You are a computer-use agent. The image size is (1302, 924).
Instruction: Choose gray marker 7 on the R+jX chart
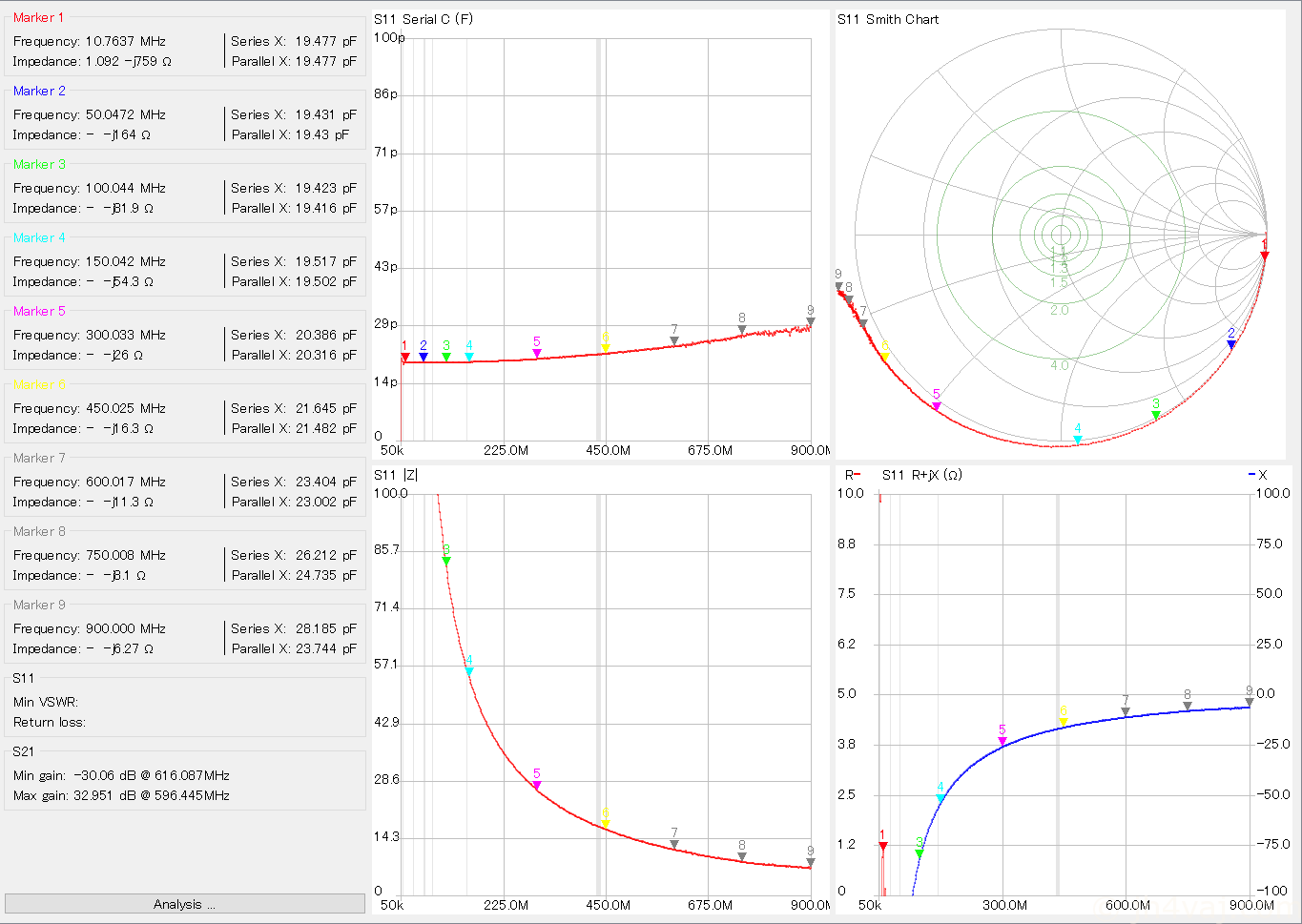pyautogui.click(x=1126, y=711)
